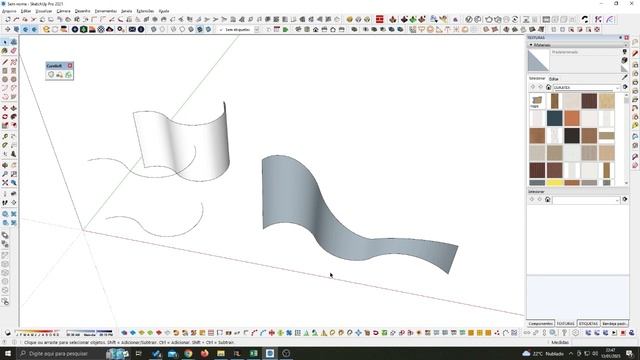640x360 pixels.
Task: Switch to the ETIQUETAS tray tab
Action: pyautogui.click(x=588, y=323)
